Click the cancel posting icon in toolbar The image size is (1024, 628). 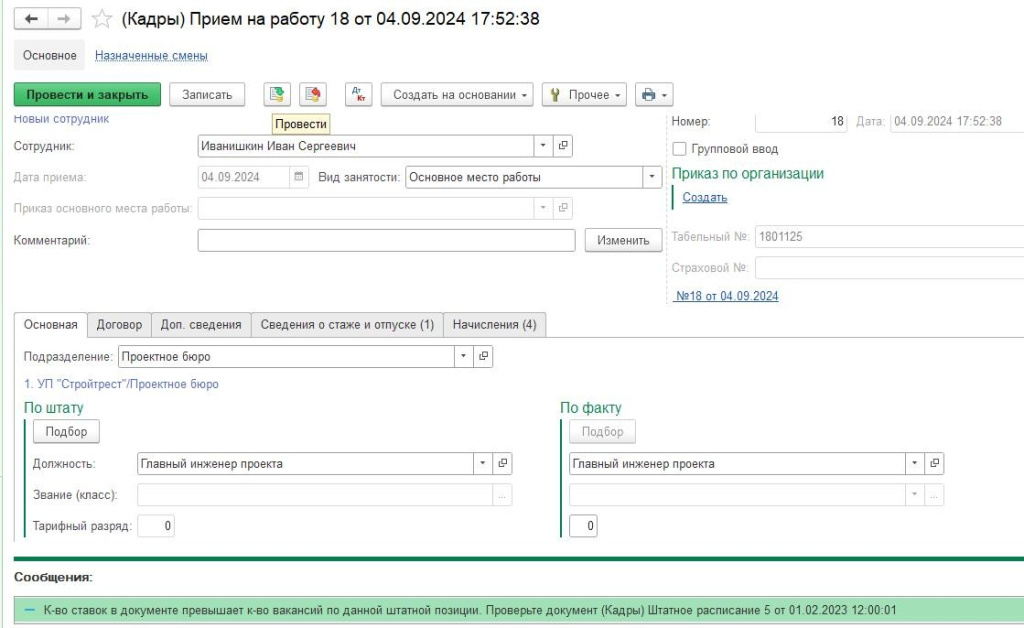[x=314, y=94]
